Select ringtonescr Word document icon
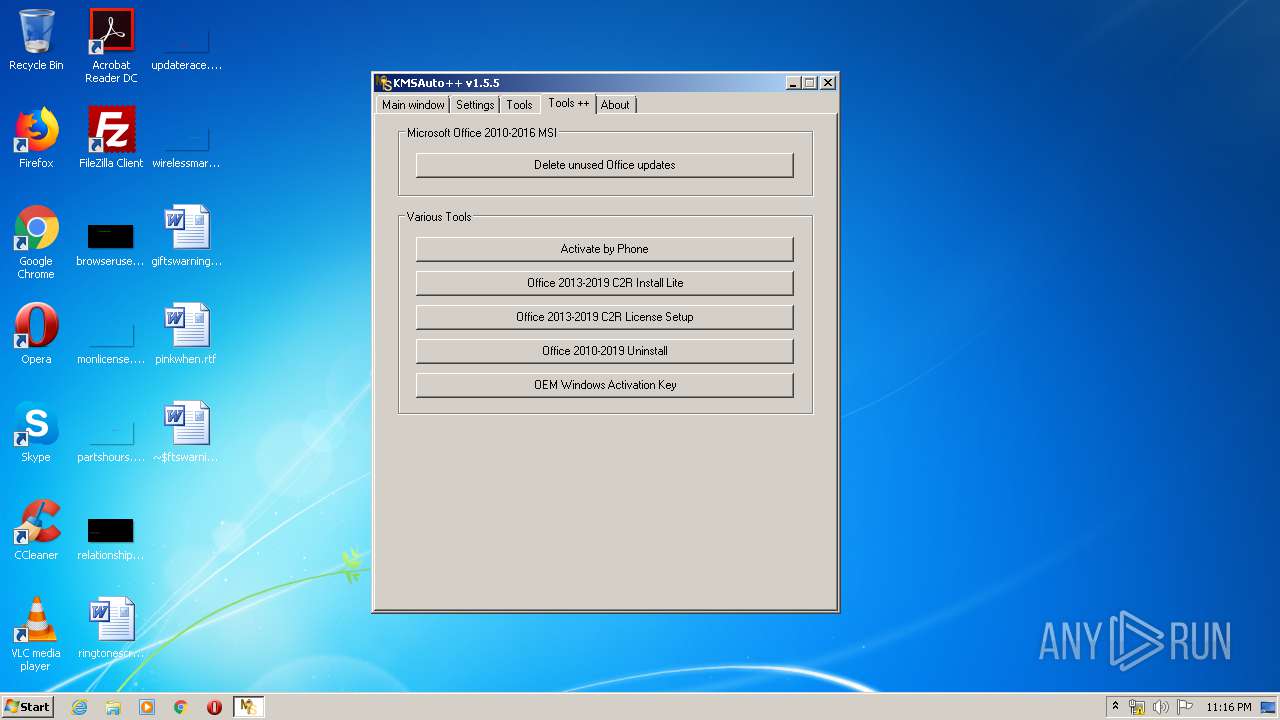 click(111, 628)
